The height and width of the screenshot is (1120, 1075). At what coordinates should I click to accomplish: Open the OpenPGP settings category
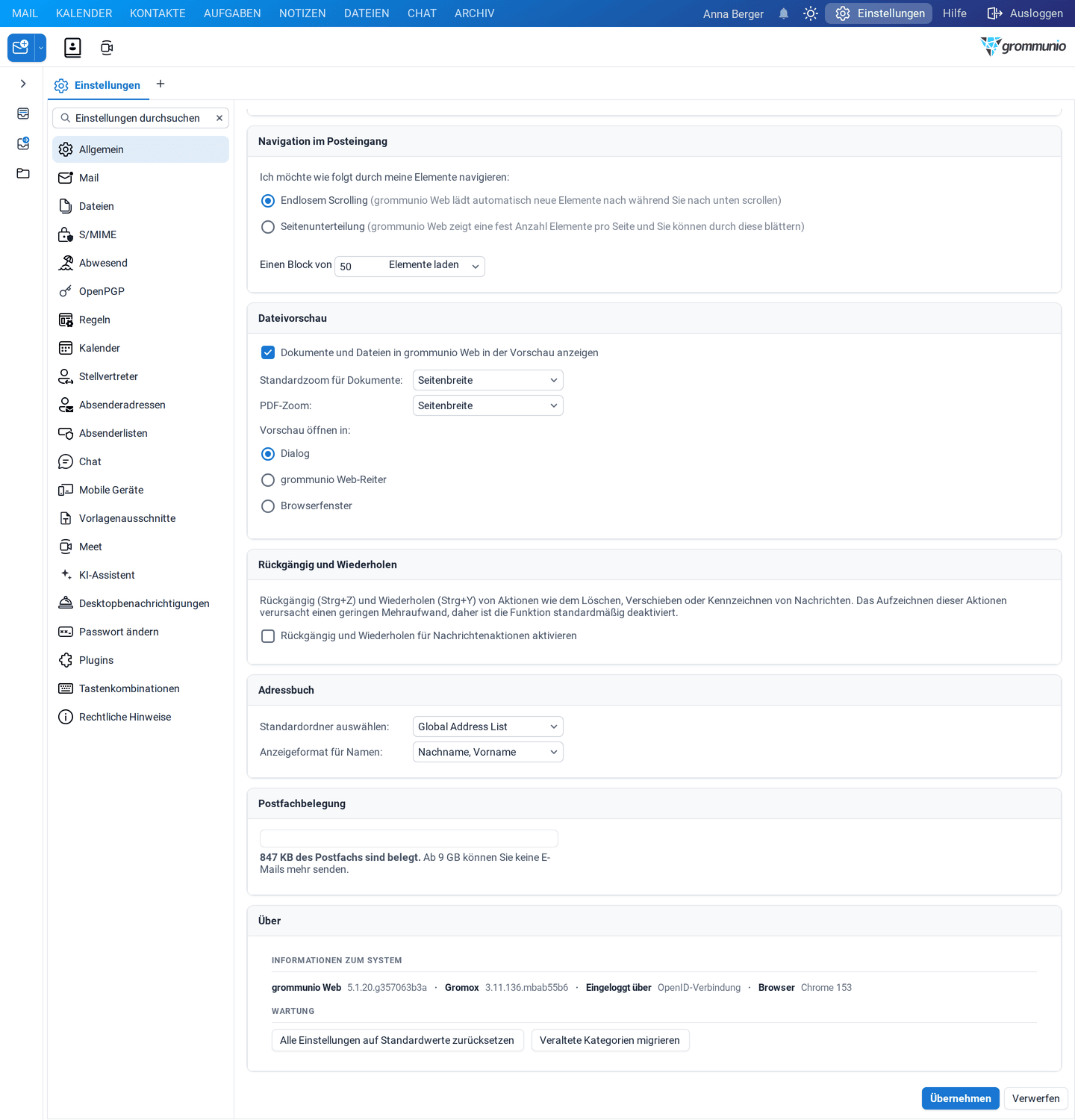pyautogui.click(x=140, y=291)
